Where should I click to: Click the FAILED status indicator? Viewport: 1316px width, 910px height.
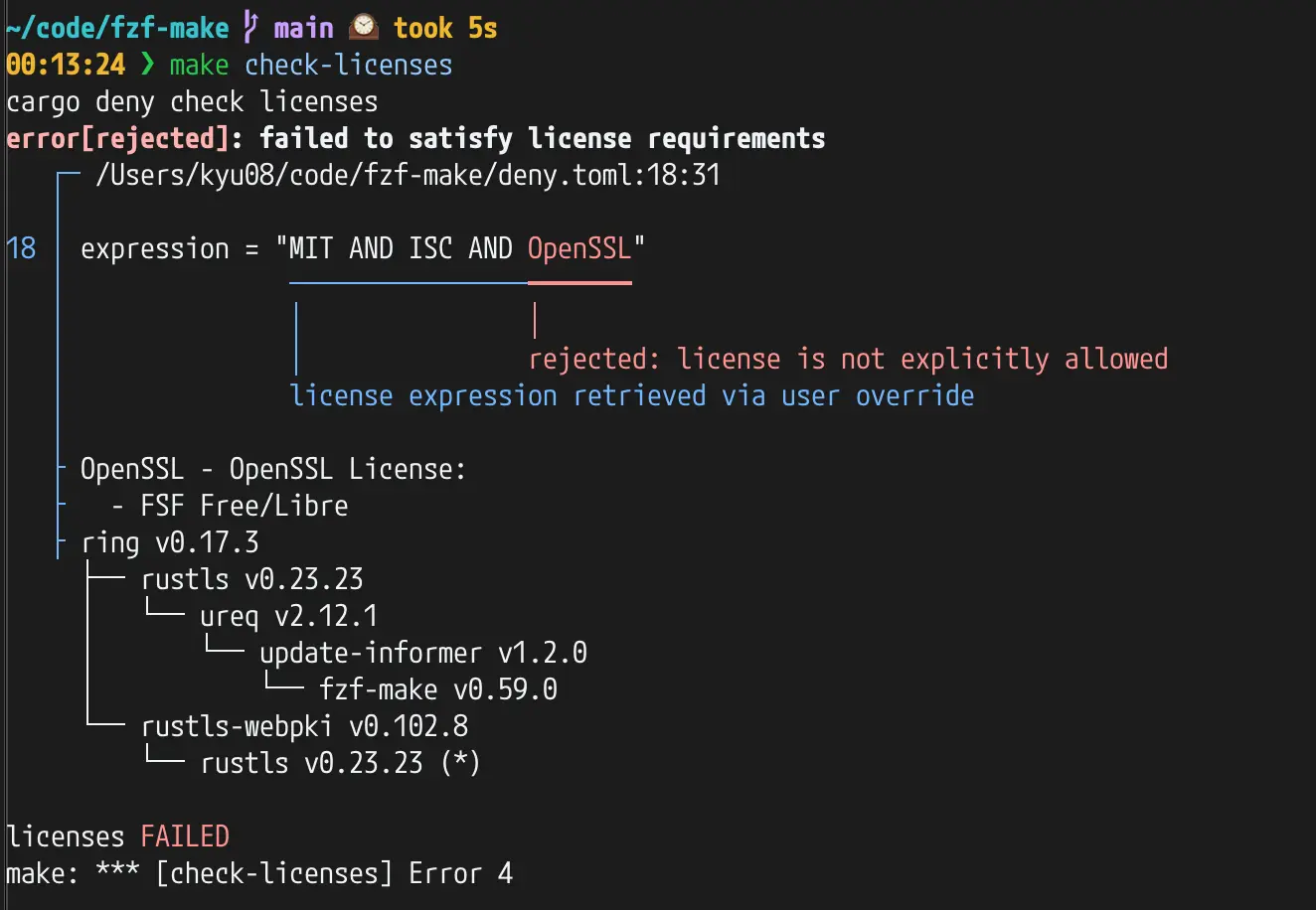click(x=185, y=835)
